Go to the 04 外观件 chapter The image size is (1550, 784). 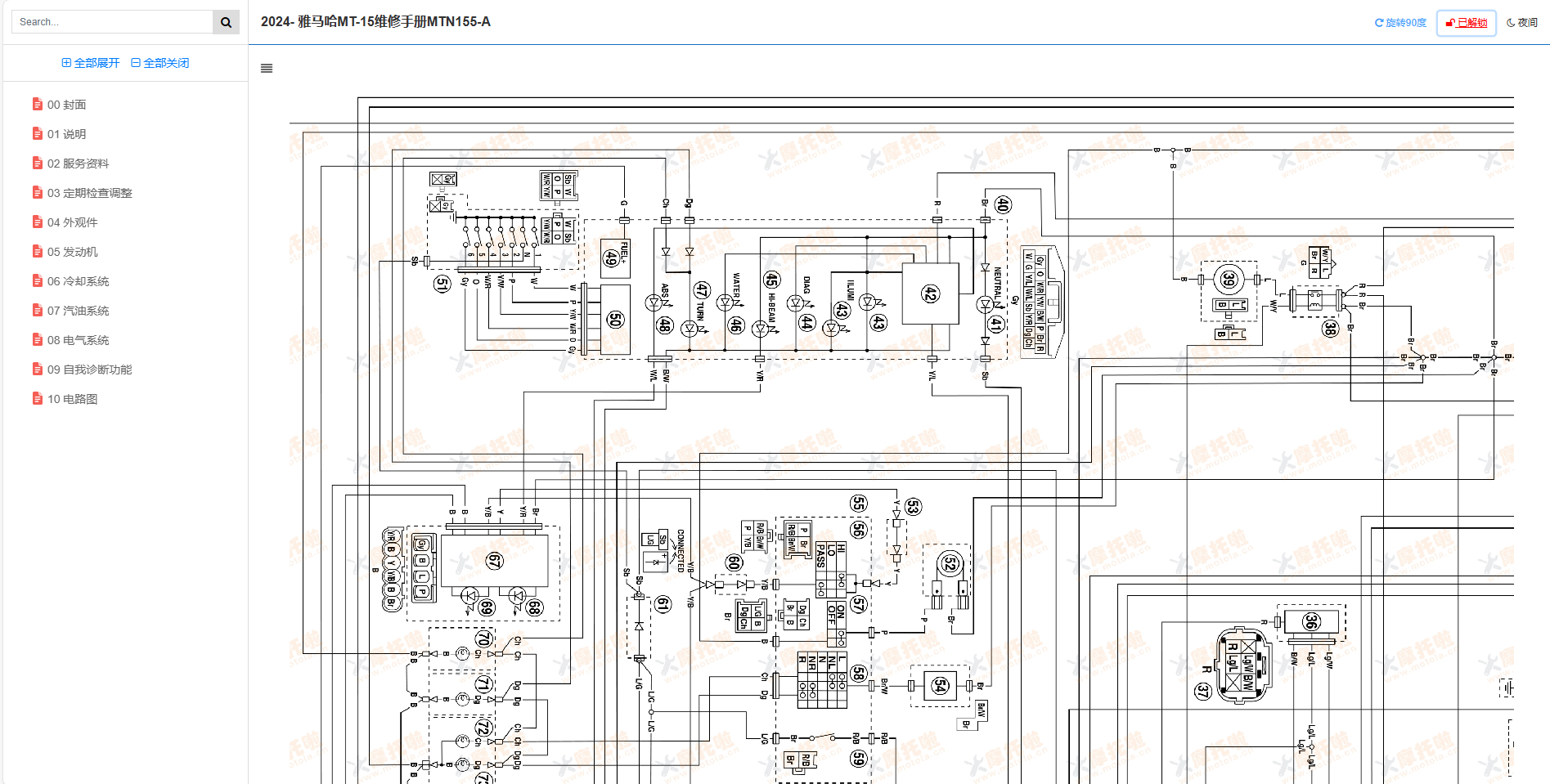coord(72,222)
